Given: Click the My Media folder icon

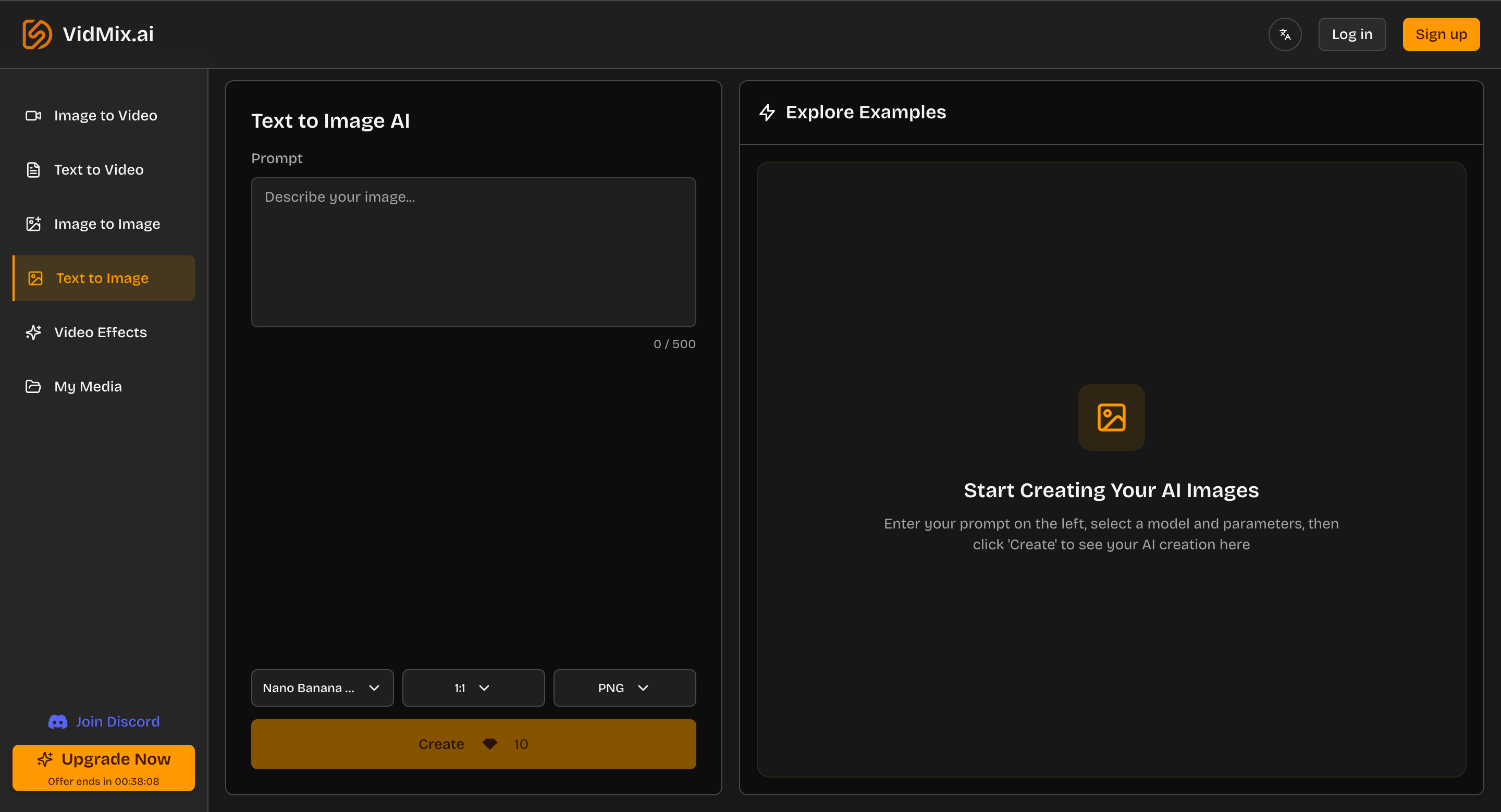Looking at the screenshot, I should [33, 386].
